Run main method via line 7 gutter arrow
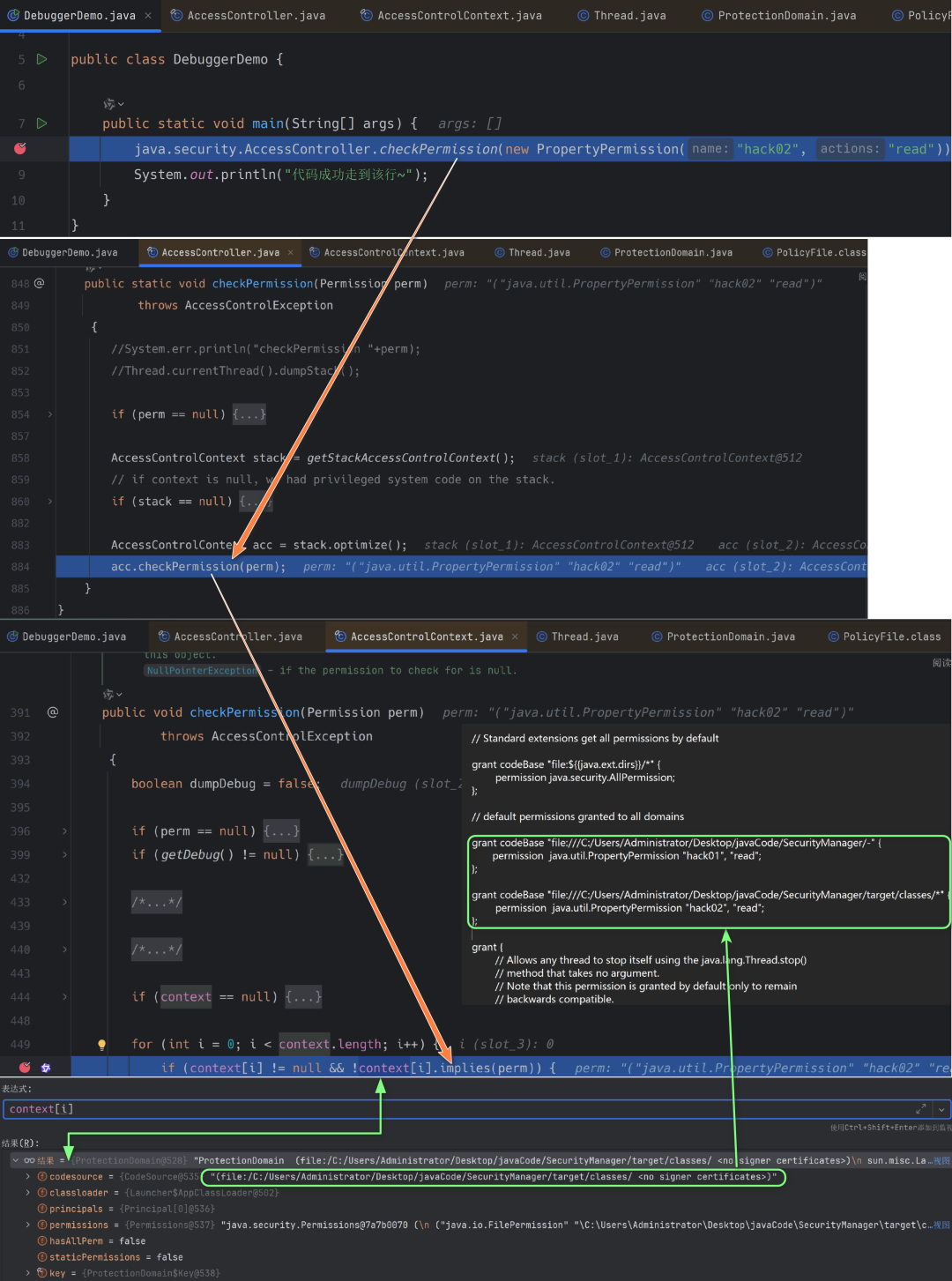 (x=41, y=123)
